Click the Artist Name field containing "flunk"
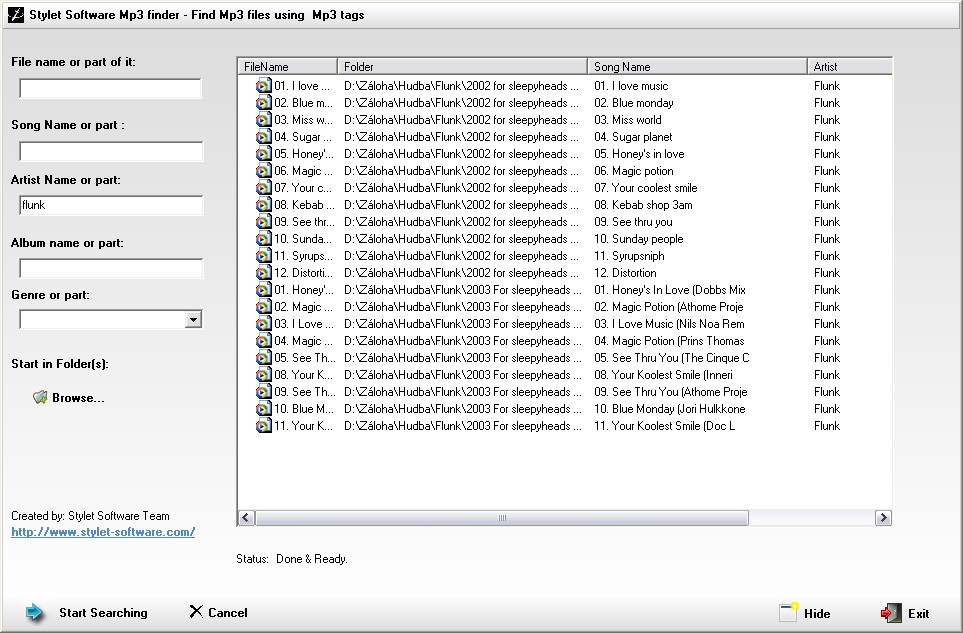 111,205
